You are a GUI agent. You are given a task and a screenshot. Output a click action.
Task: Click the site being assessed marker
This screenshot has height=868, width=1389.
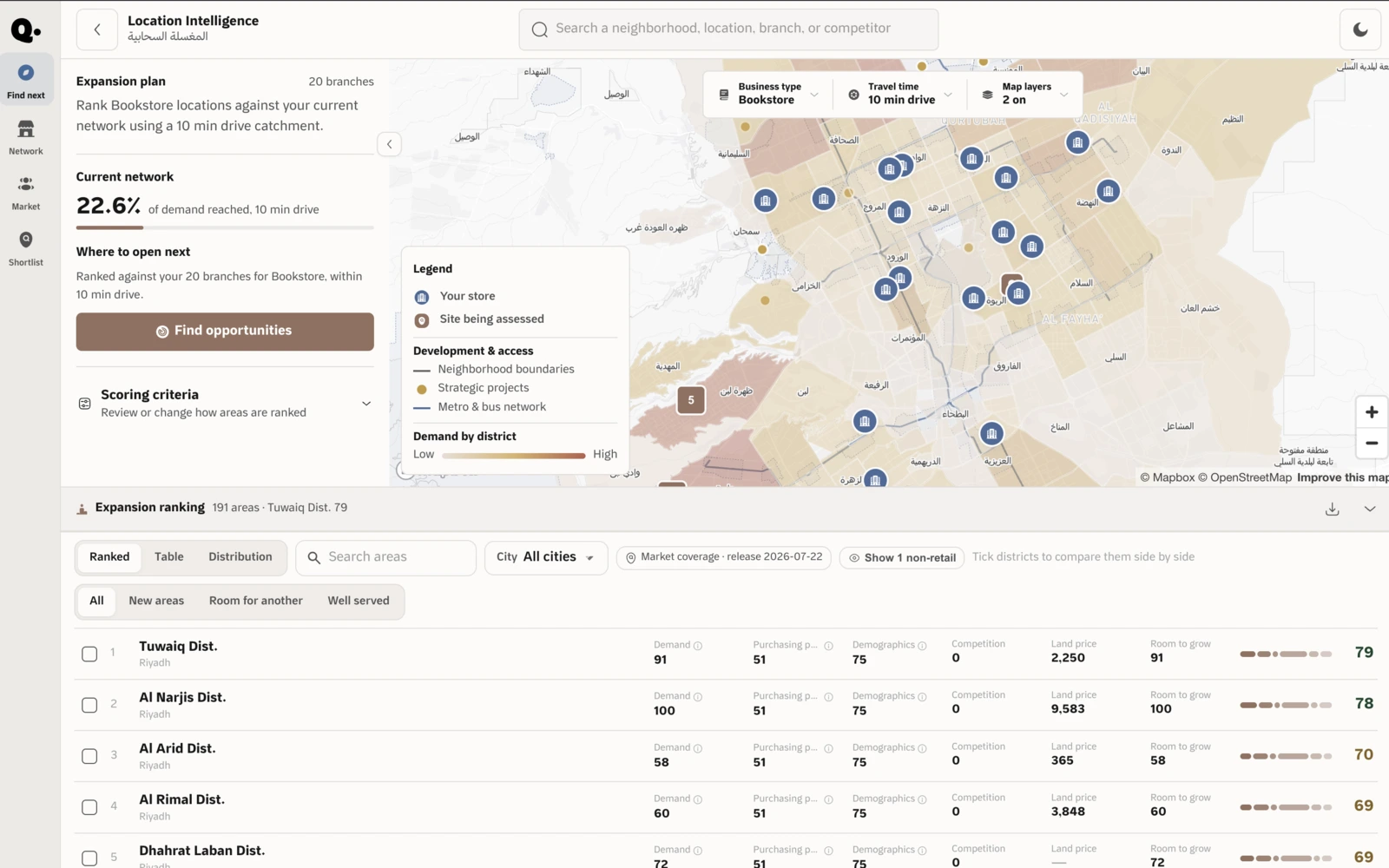[1010, 283]
